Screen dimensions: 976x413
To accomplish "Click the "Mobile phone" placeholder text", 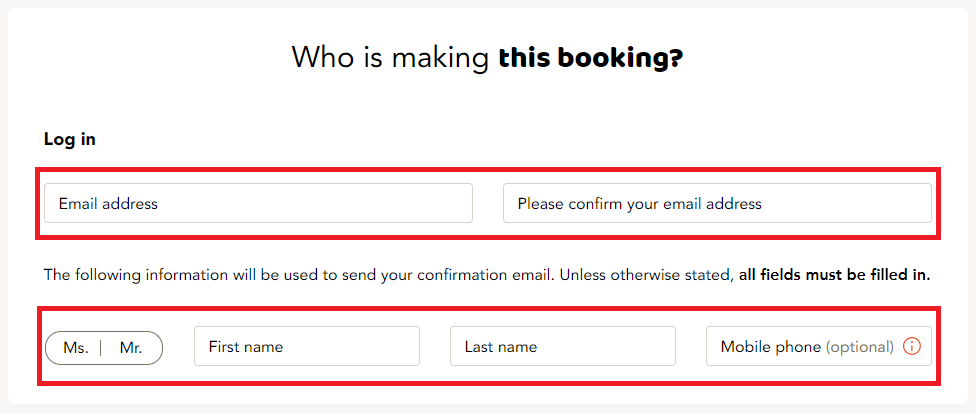I will pyautogui.click(x=771, y=346).
